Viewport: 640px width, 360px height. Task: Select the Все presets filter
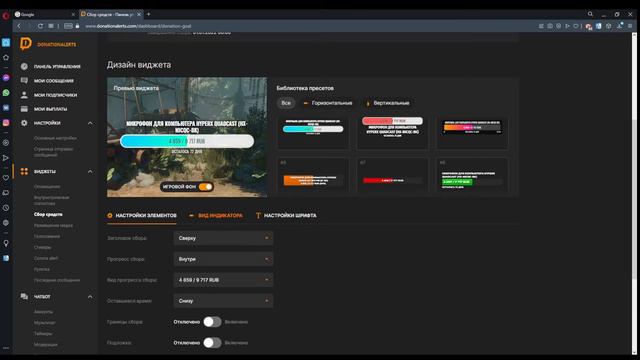click(x=286, y=103)
